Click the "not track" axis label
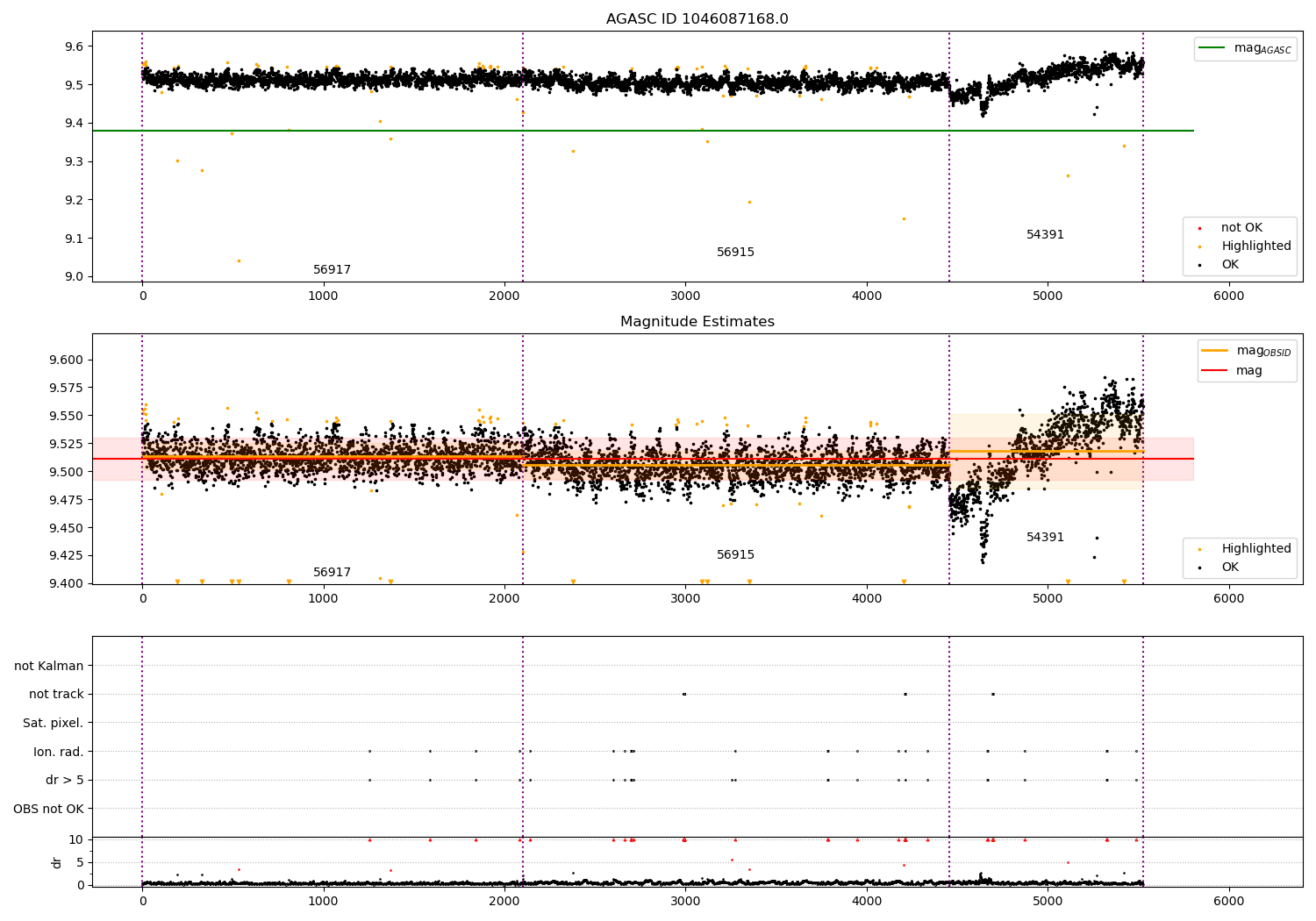 click(x=56, y=695)
